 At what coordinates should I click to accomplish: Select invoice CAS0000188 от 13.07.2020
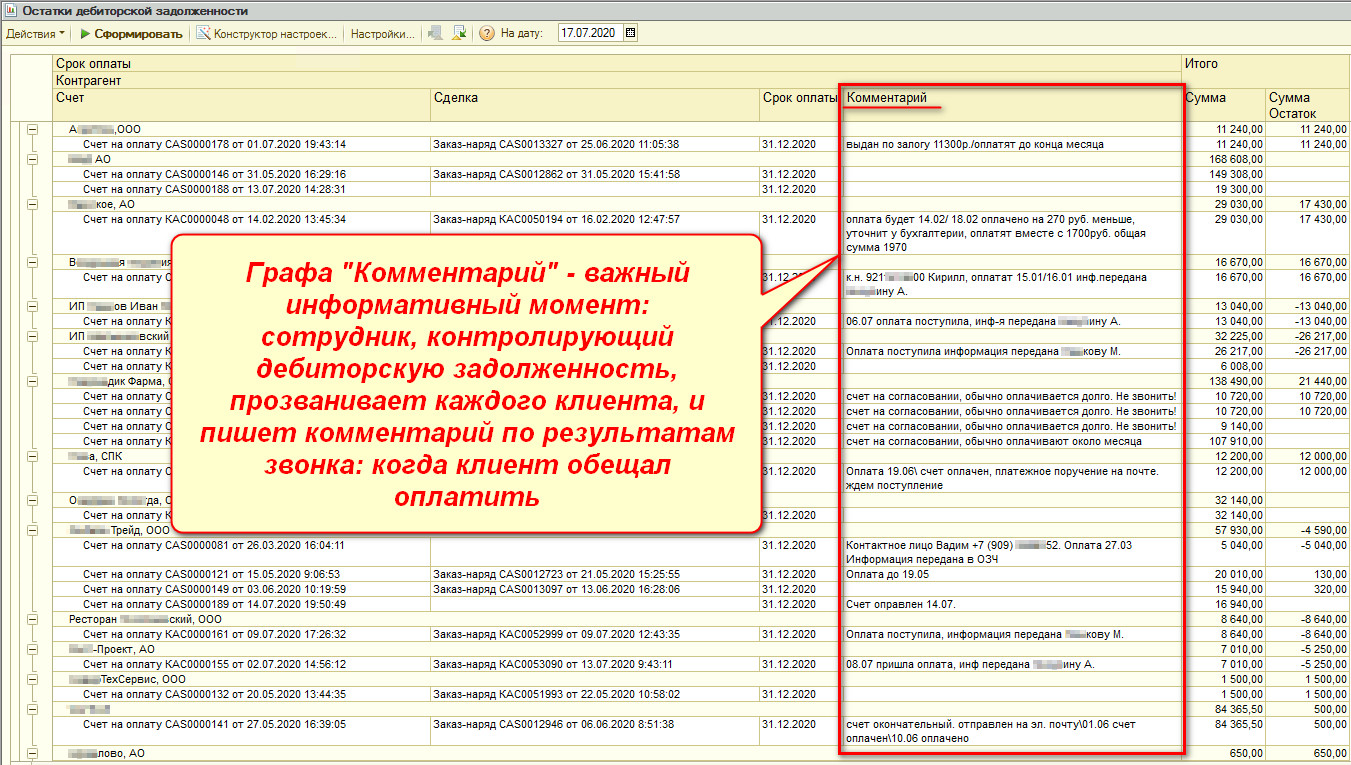point(214,189)
